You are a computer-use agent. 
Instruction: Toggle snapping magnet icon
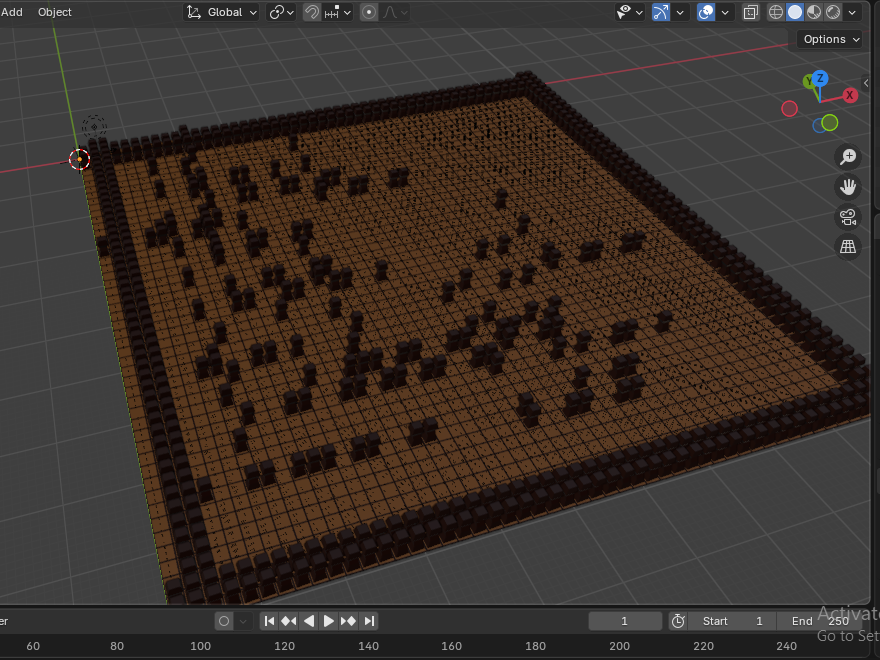point(312,12)
